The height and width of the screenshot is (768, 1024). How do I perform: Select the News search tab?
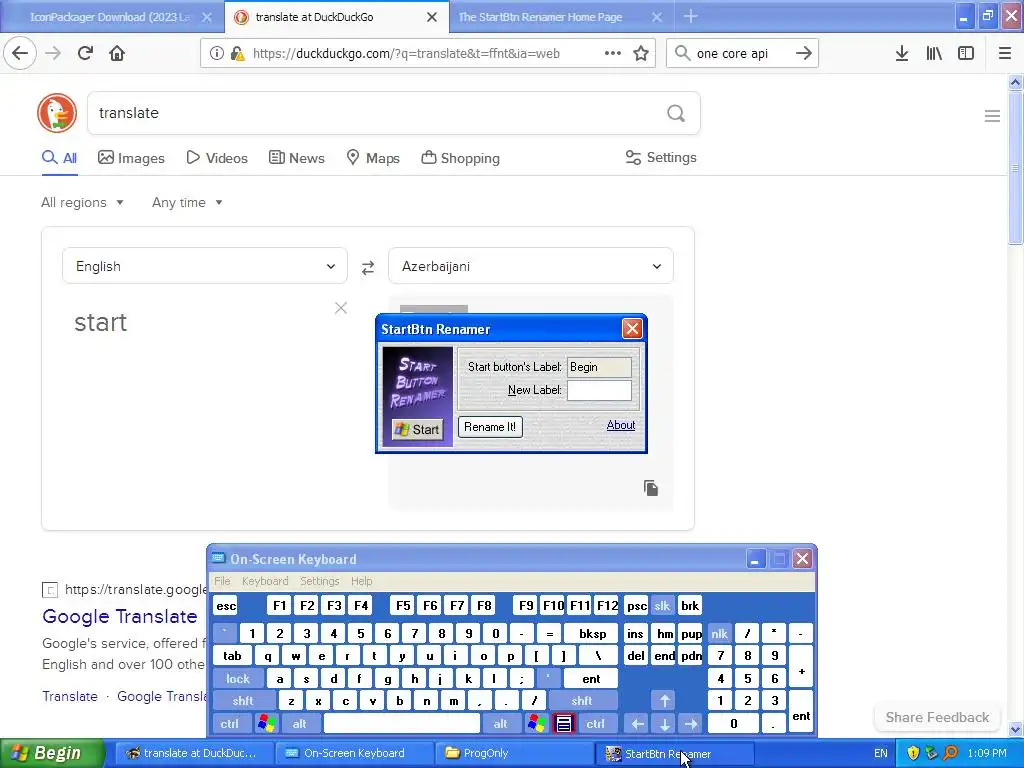297,158
